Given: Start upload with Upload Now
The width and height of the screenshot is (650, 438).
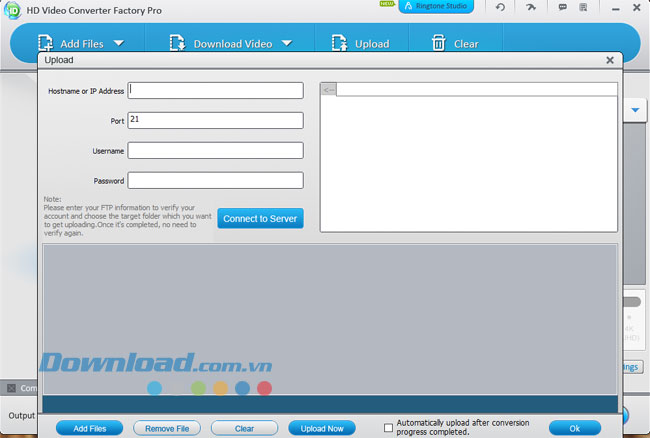Looking at the screenshot, I should [322, 428].
